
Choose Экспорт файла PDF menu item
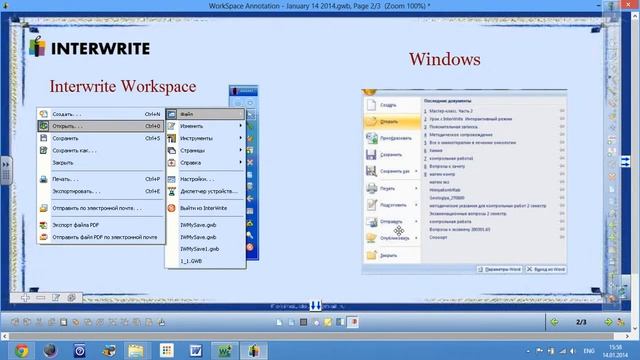pos(101,225)
